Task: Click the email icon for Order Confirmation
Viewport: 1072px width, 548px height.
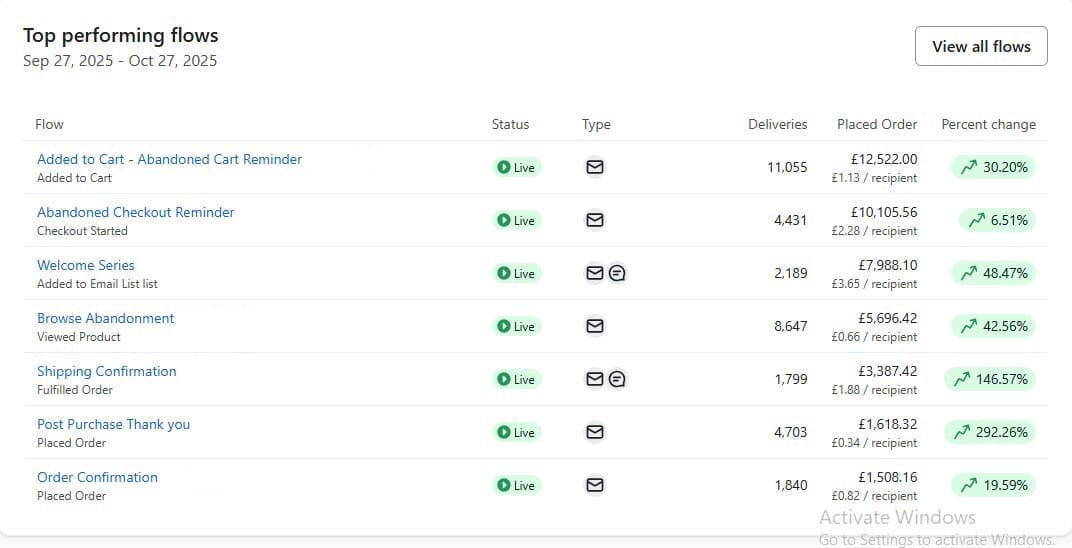Action: [x=595, y=485]
